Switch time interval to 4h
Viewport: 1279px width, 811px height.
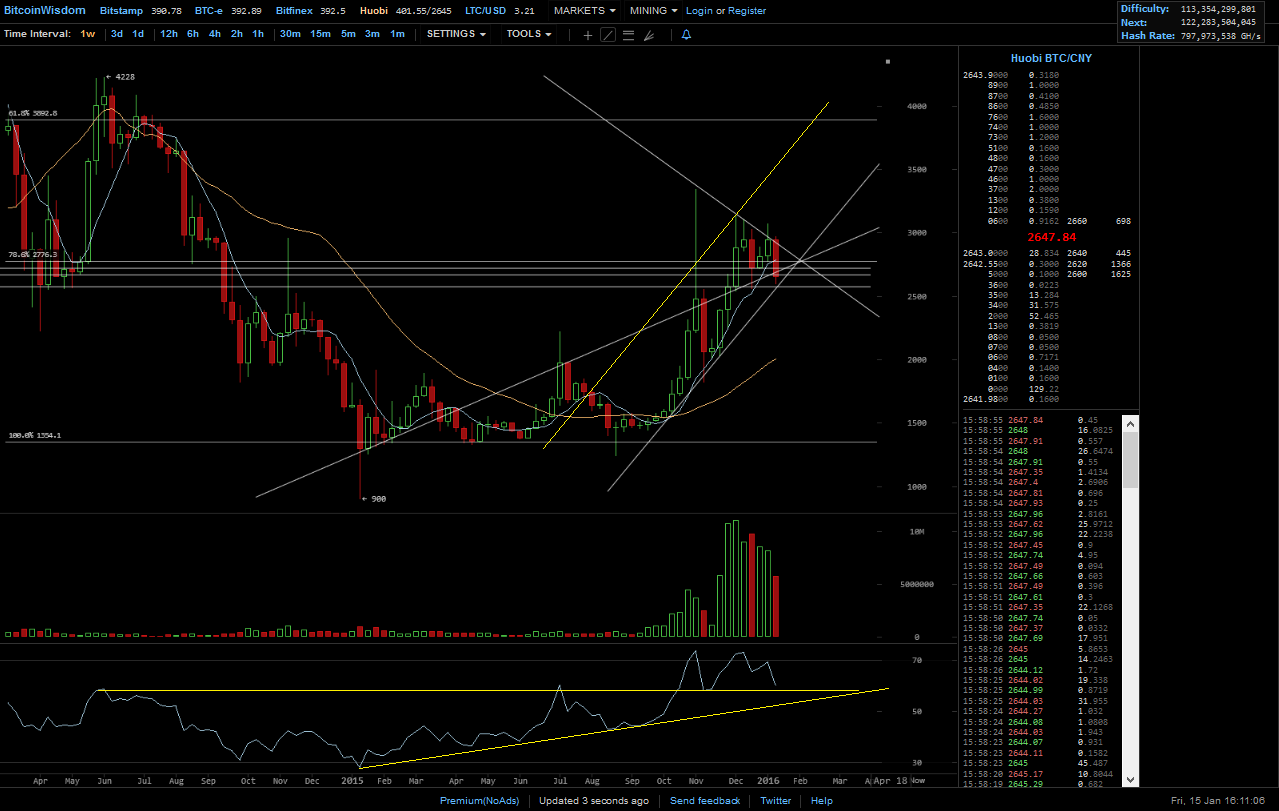(x=215, y=34)
